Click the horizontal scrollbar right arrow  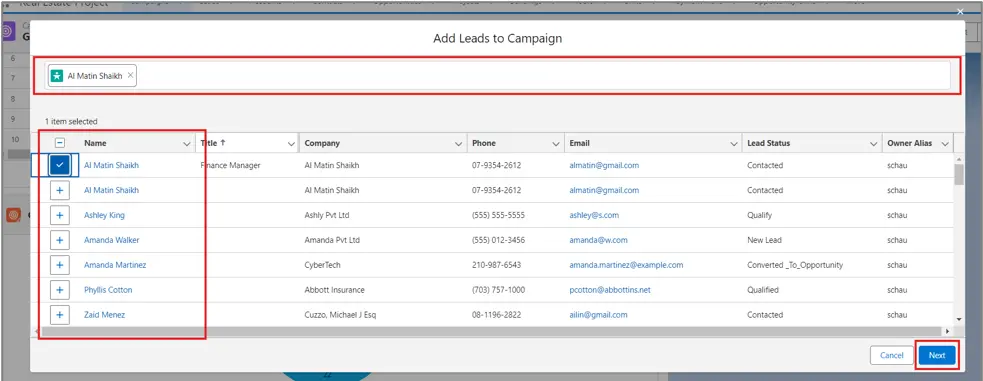(947, 331)
